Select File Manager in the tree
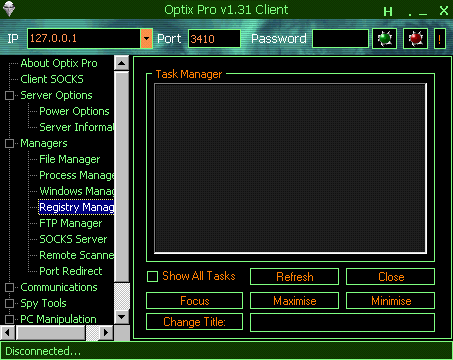 coord(69,159)
